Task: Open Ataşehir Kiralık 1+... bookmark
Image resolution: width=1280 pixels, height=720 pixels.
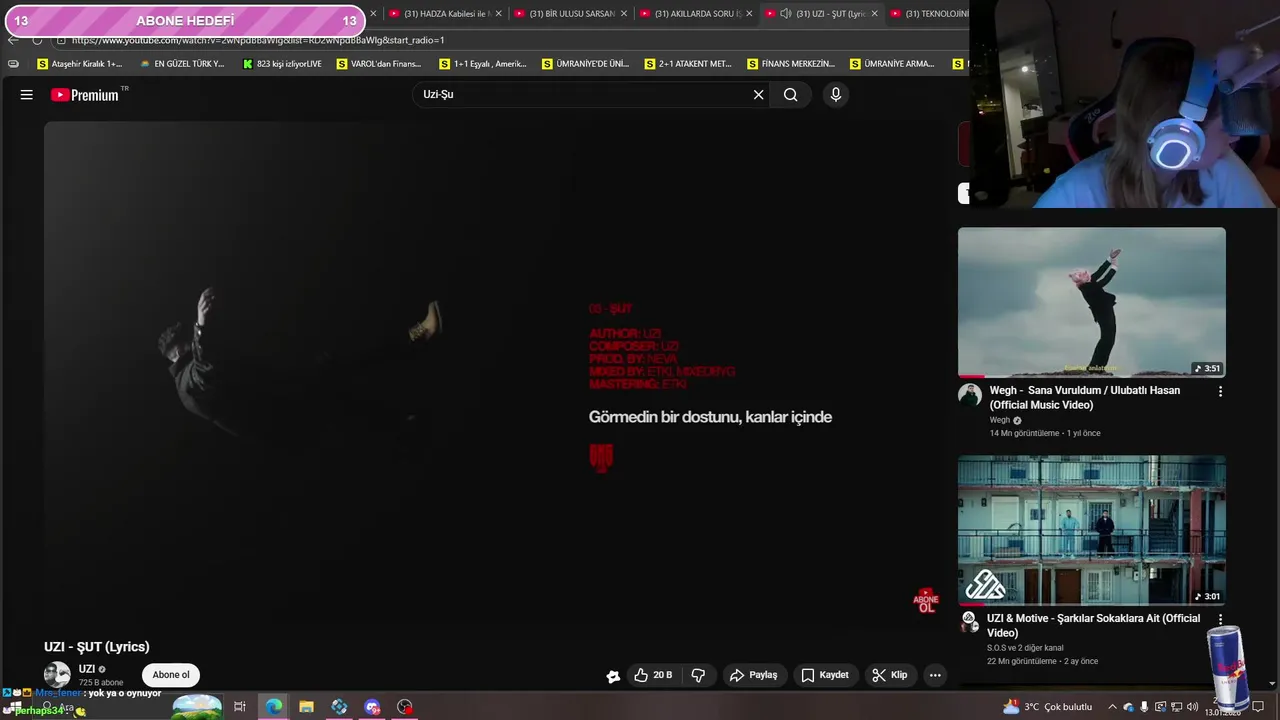Action: point(79,64)
